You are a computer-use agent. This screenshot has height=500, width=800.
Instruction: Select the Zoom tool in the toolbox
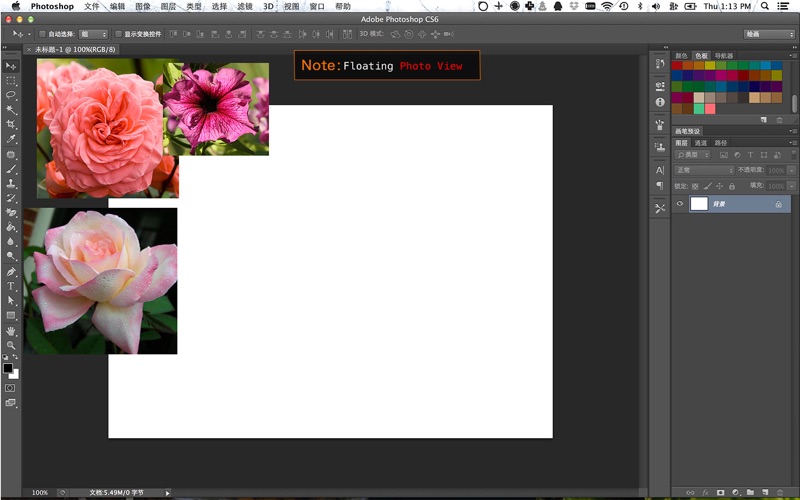(11, 345)
